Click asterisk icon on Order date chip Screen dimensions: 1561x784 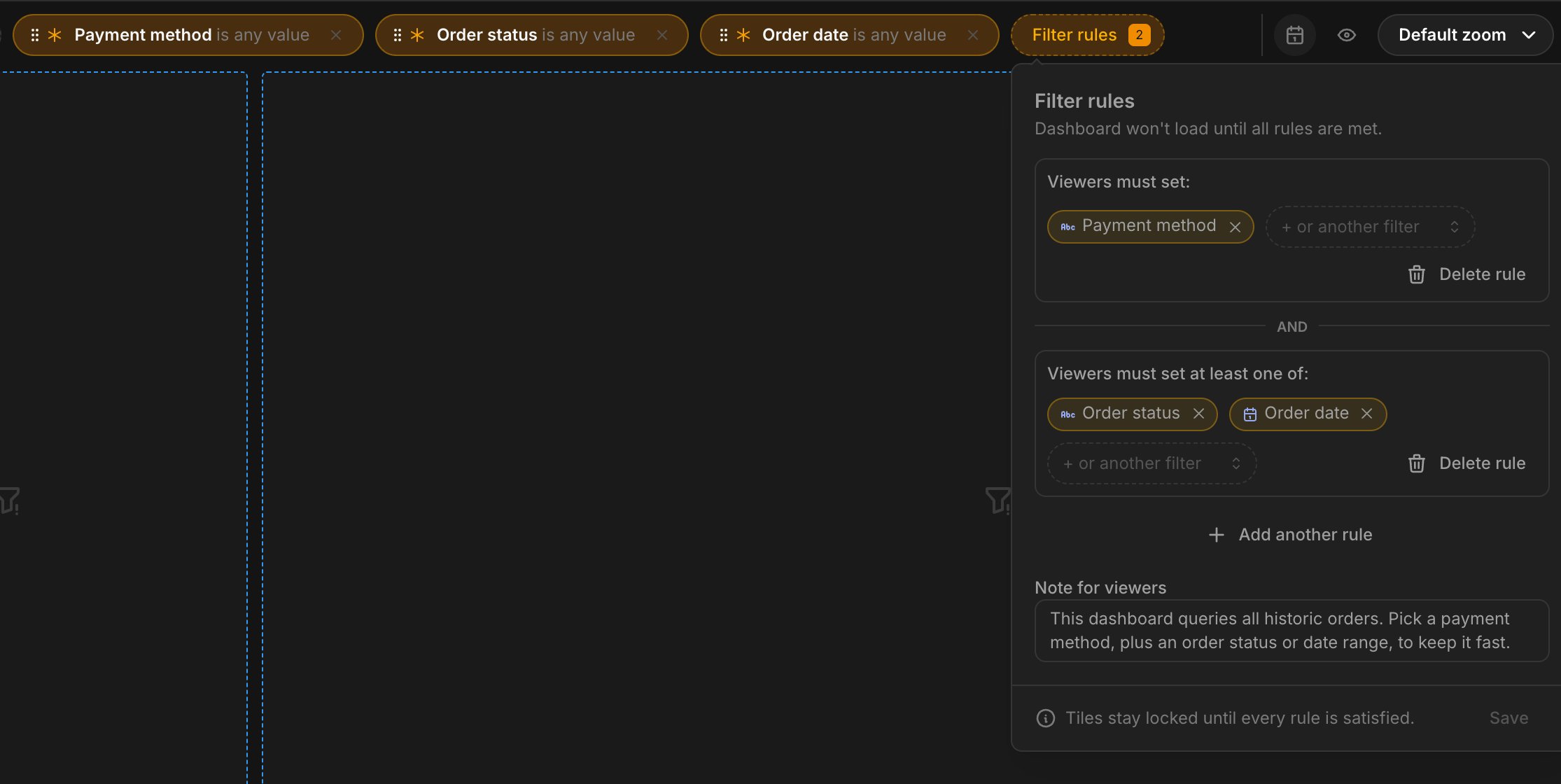[x=743, y=35]
